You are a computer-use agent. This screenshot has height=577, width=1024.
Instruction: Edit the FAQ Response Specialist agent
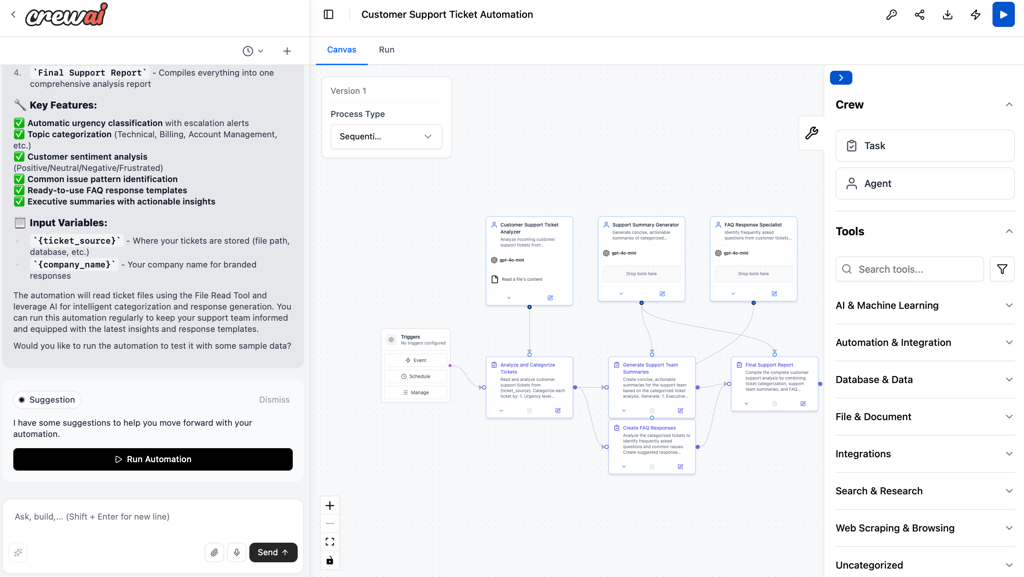[x=775, y=294]
